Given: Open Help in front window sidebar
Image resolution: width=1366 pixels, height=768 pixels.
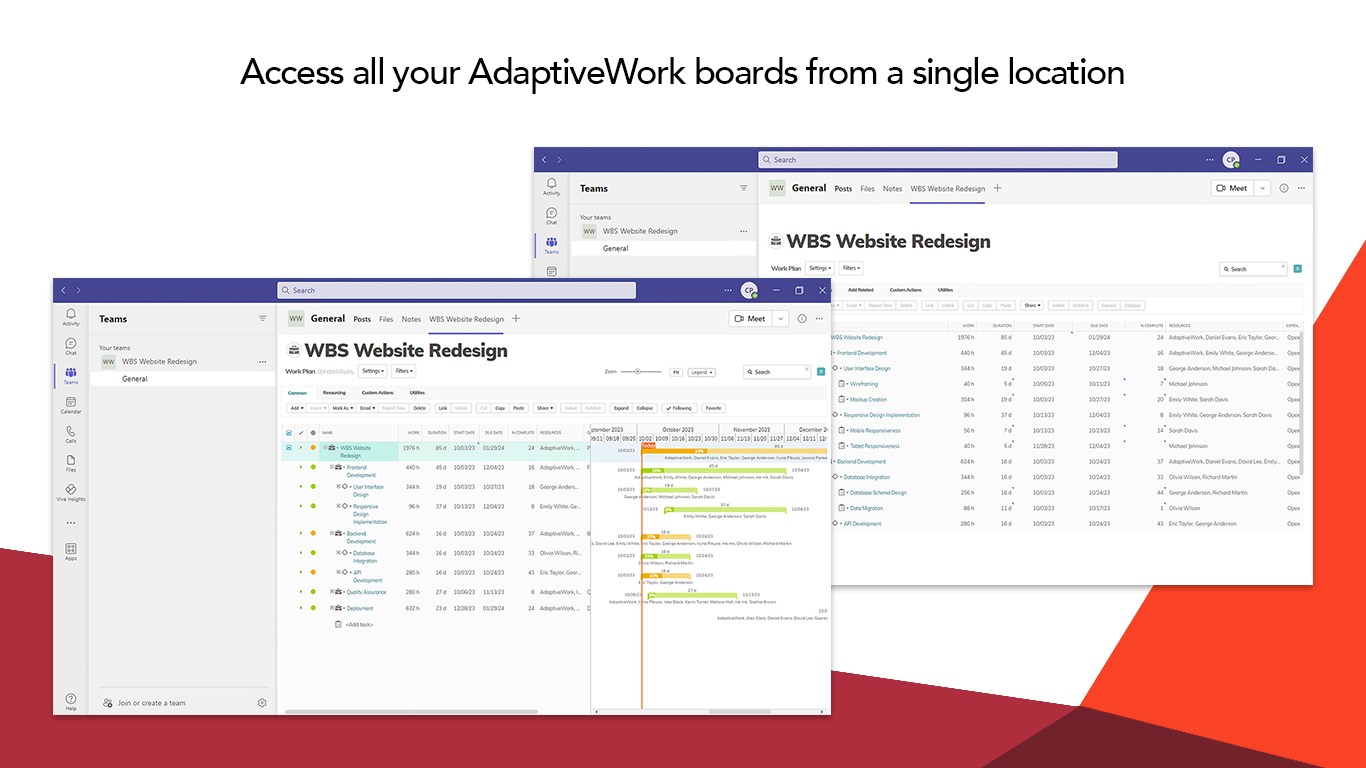Looking at the screenshot, I should point(71,702).
